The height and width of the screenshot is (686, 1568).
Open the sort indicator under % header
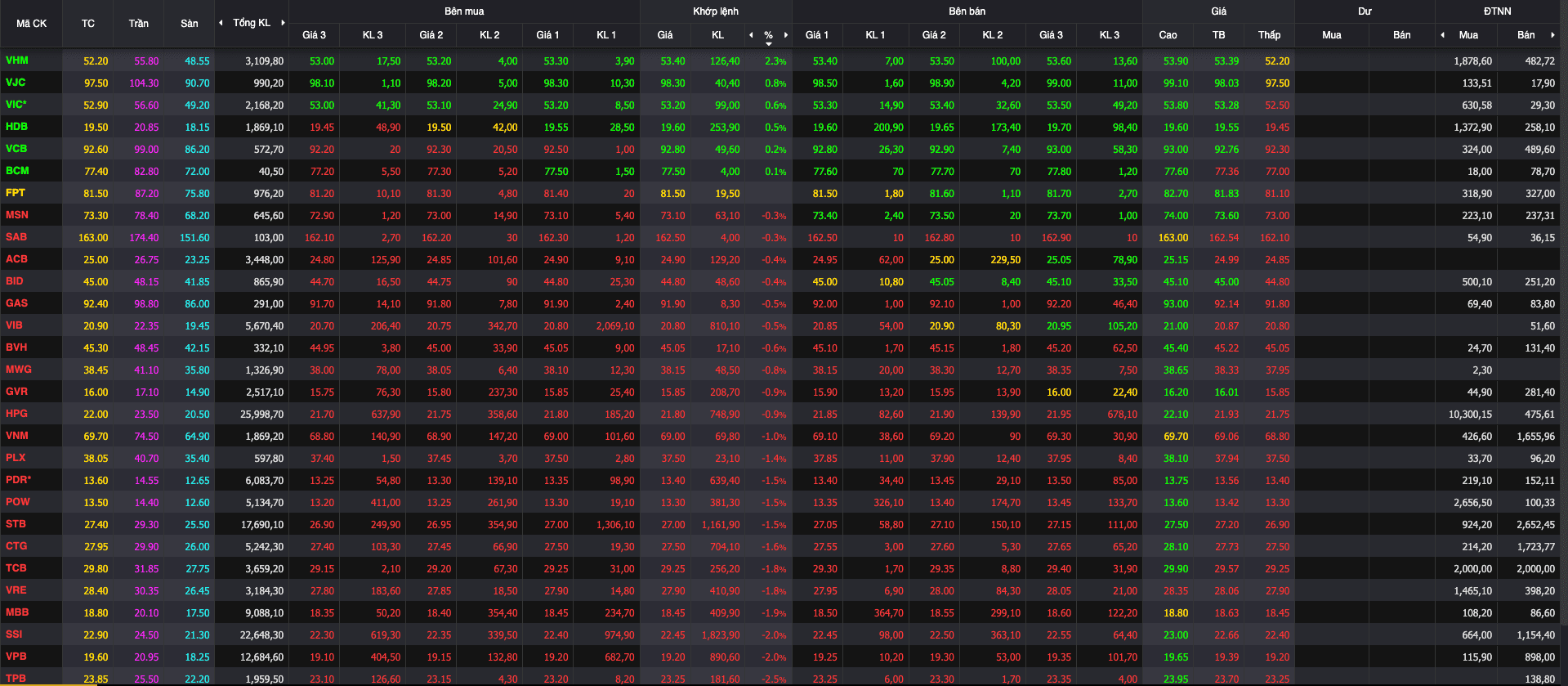(x=769, y=43)
